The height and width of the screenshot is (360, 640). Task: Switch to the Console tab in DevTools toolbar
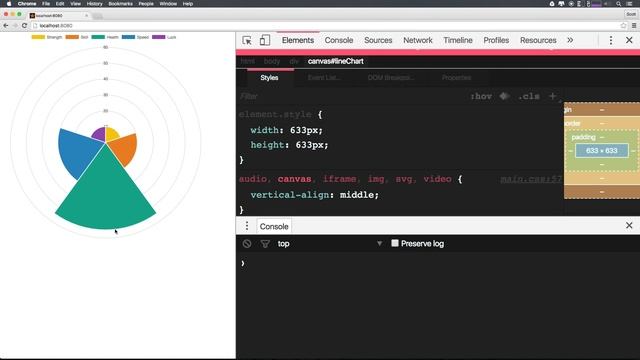point(339,40)
